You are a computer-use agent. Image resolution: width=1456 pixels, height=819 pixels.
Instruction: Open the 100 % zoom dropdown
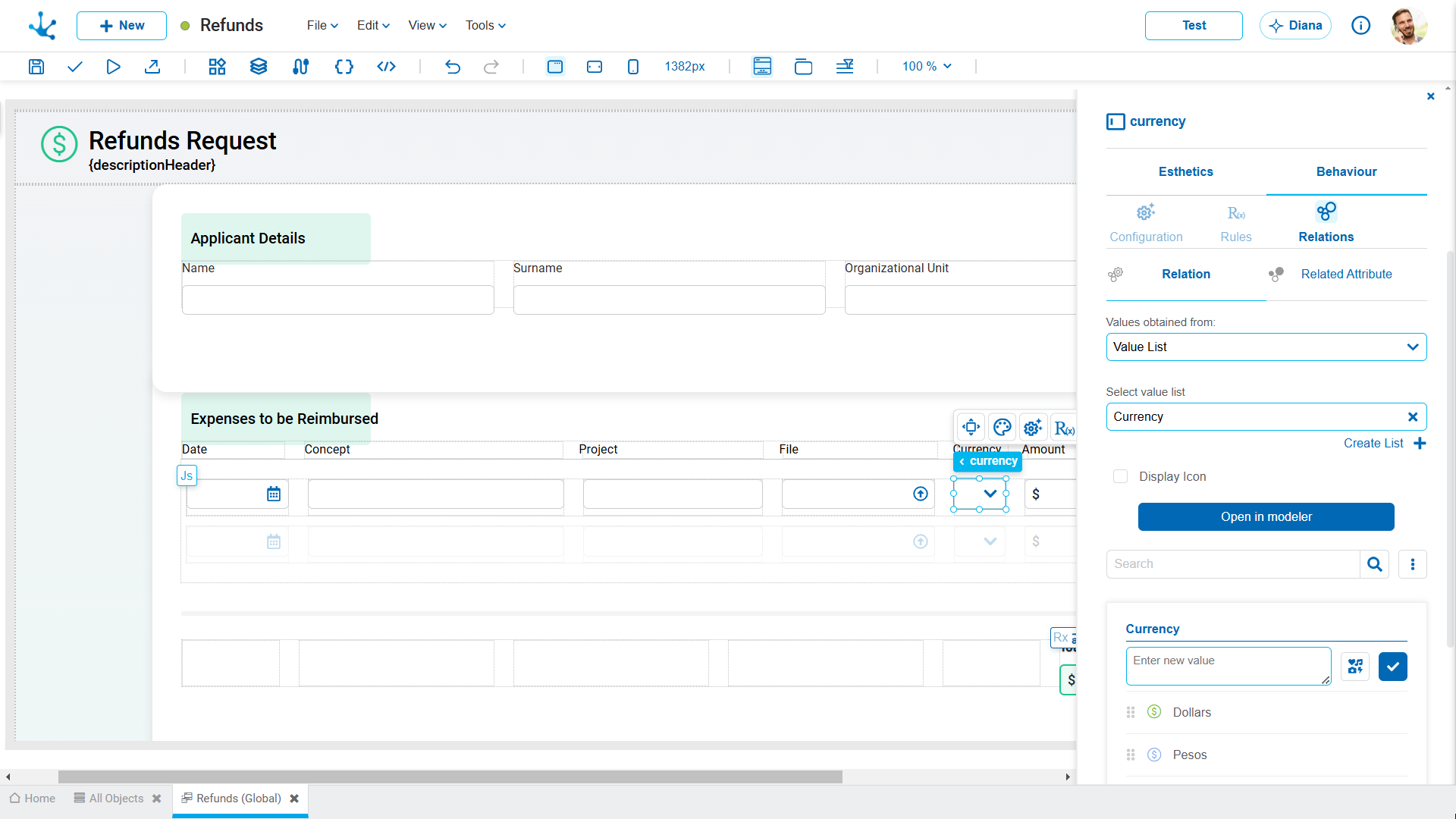[927, 67]
